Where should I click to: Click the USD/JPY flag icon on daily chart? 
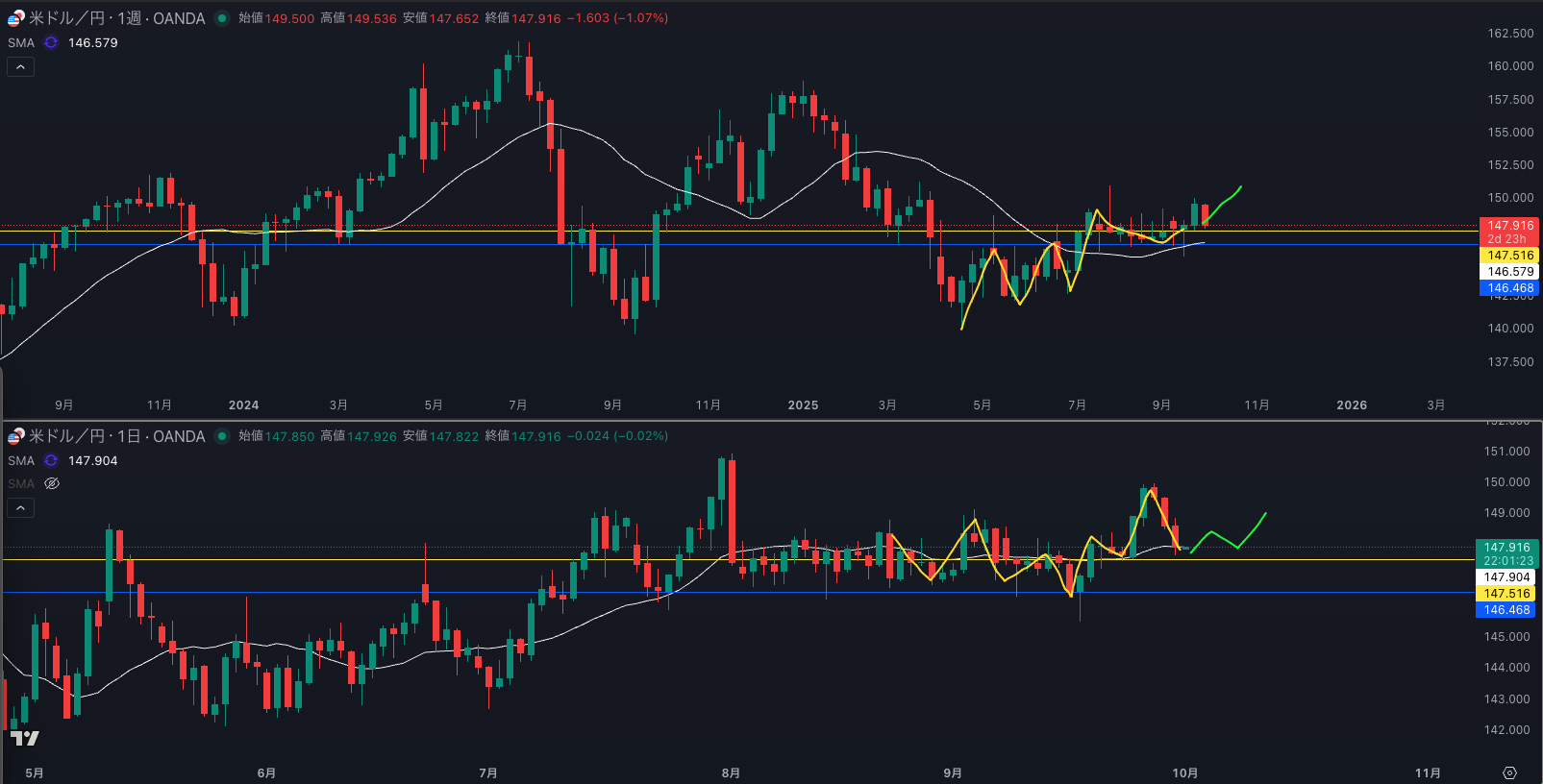pyautogui.click(x=15, y=436)
